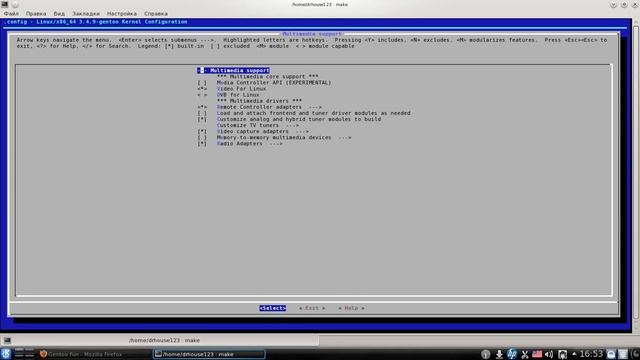Open the Настройка menu
This screenshot has width=640, height=360.
(x=122, y=13)
